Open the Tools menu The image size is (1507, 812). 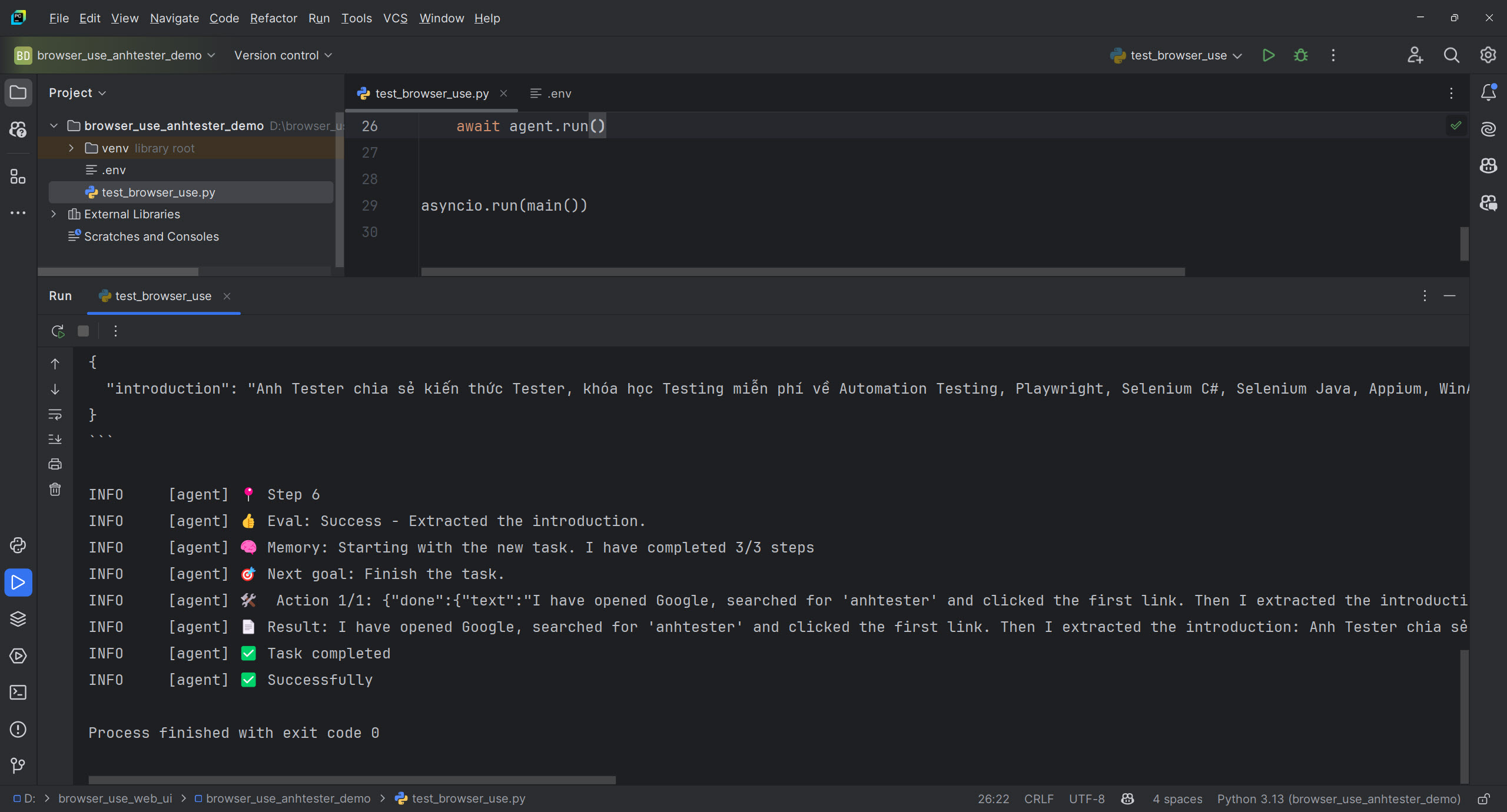coord(357,18)
